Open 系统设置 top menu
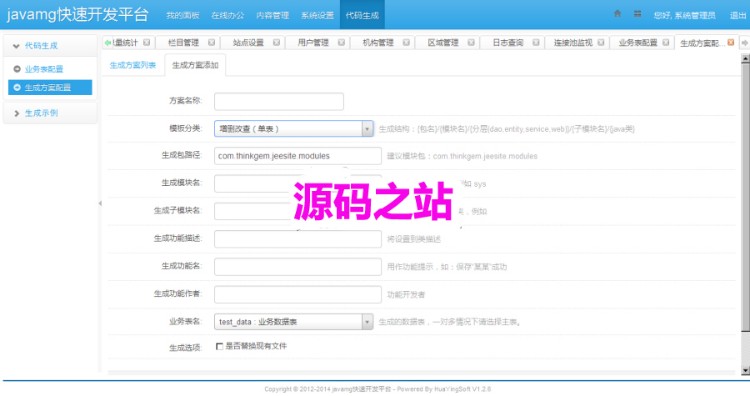 (318, 15)
